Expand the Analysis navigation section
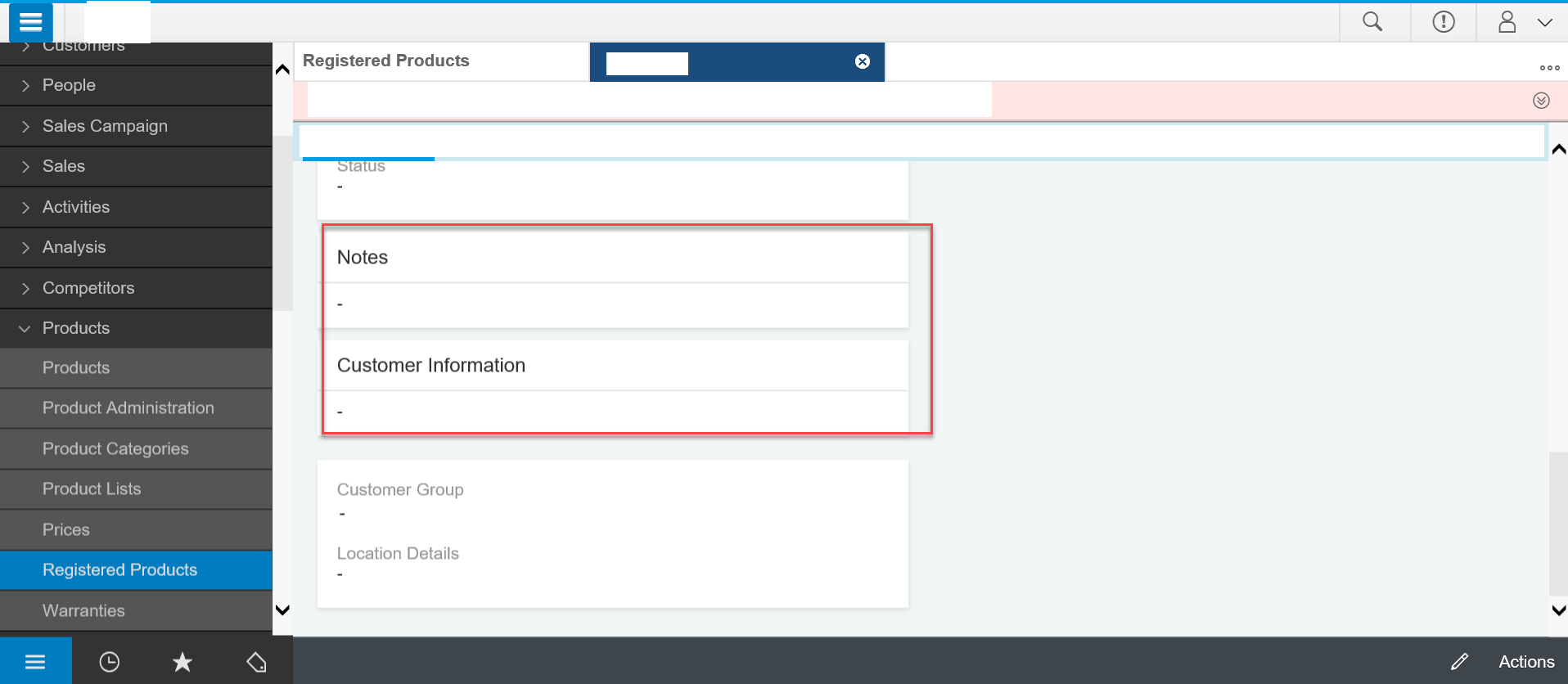Image resolution: width=1568 pixels, height=684 pixels. point(136,247)
